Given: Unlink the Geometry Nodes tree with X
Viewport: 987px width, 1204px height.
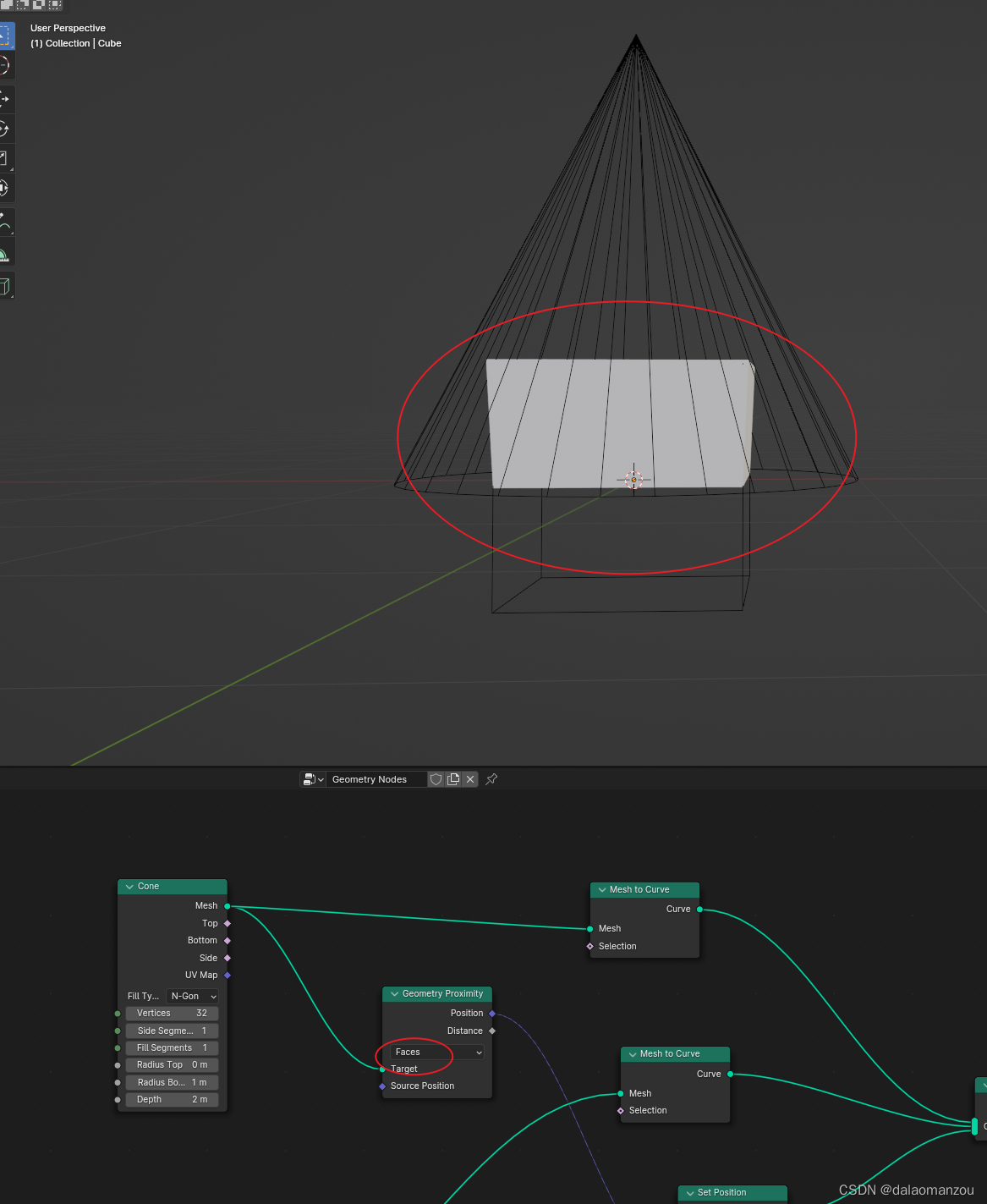Looking at the screenshot, I should click(x=470, y=779).
